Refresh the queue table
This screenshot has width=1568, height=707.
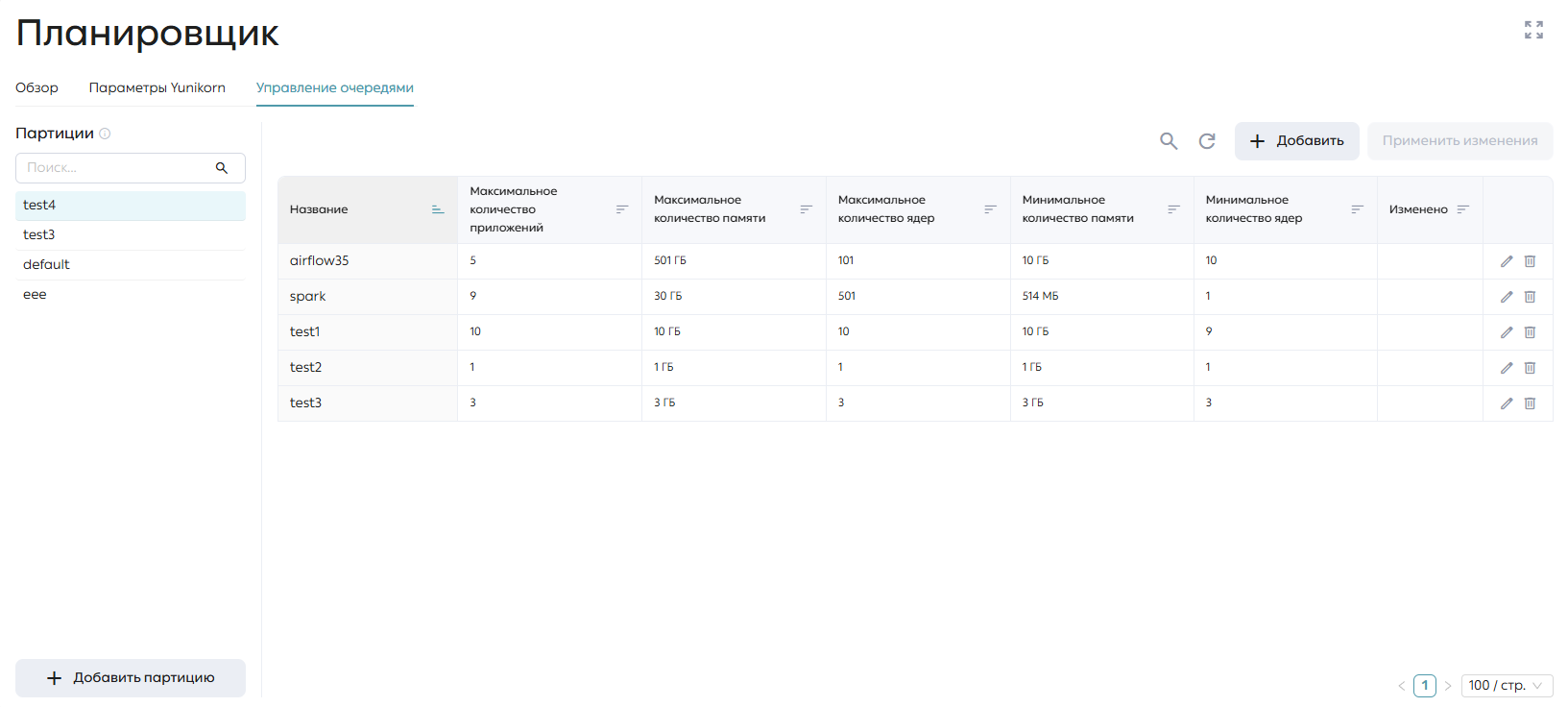(1207, 141)
